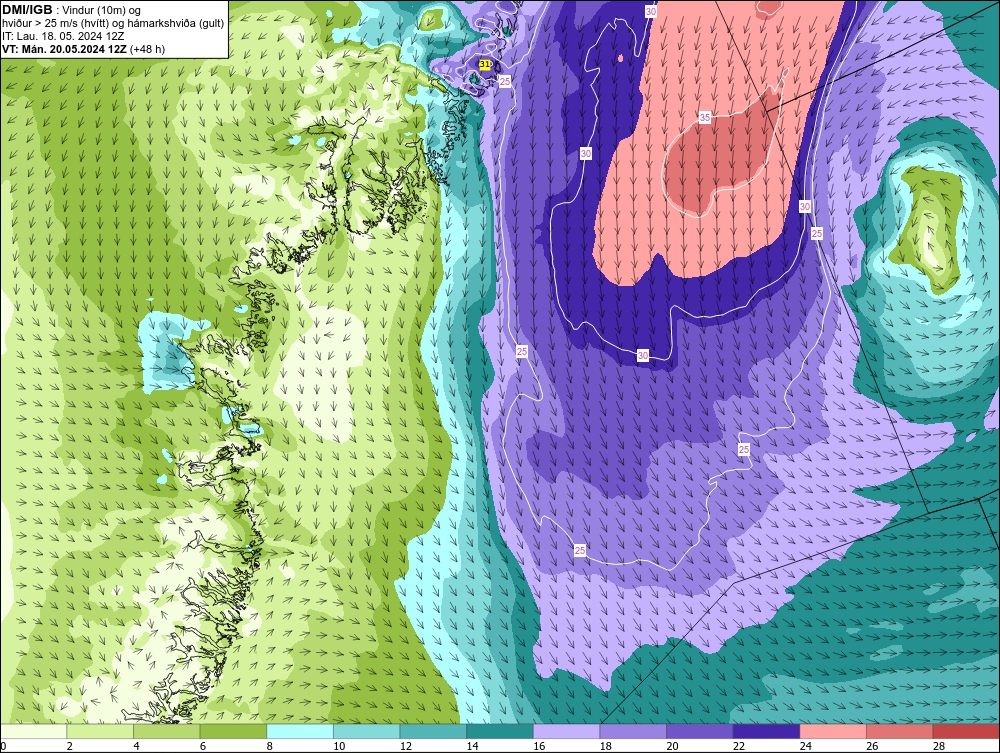
Task: Select the legend scale value 26
Action: pos(872,746)
